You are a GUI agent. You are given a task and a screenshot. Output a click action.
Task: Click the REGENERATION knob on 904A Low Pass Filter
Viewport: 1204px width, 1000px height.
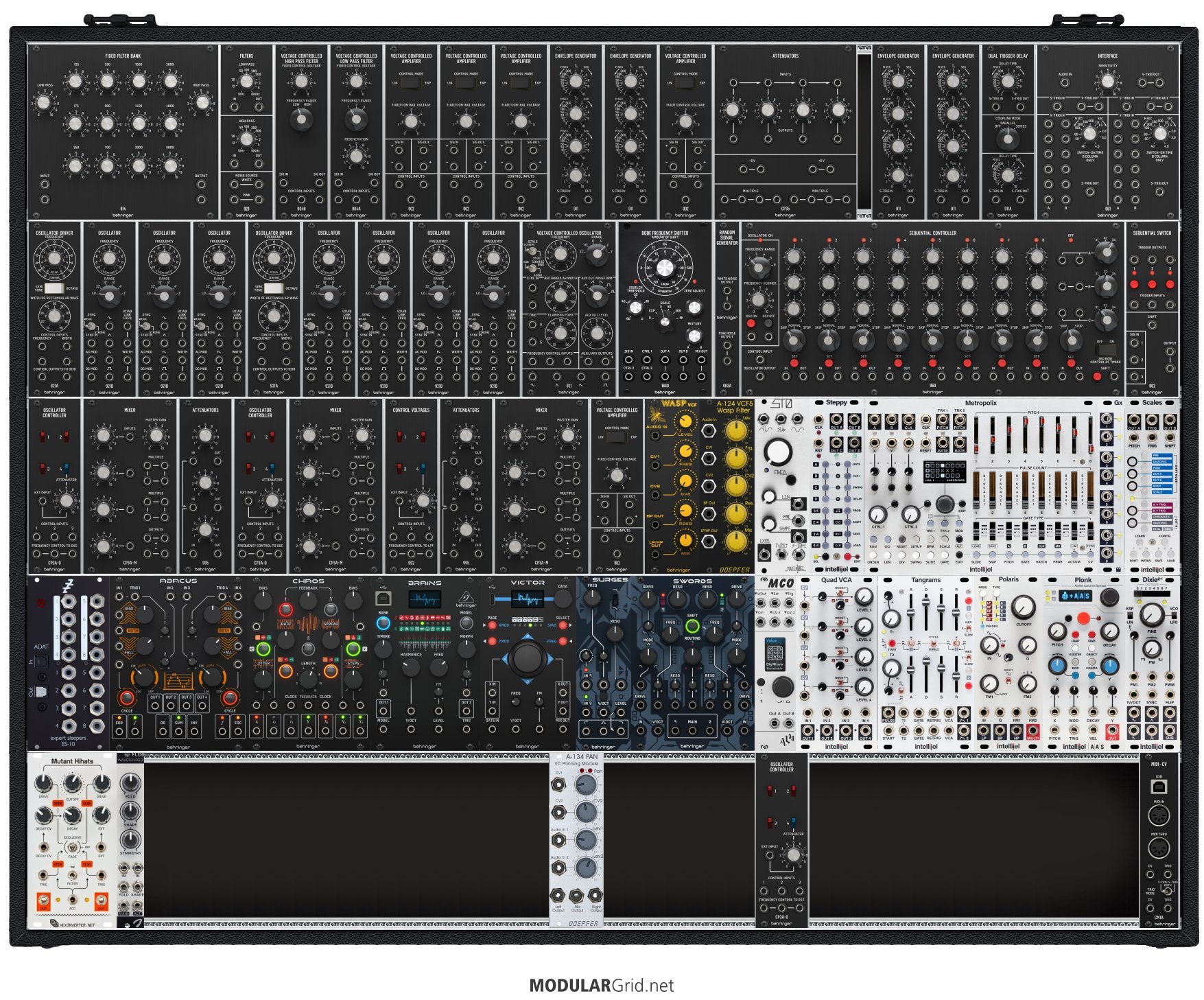tap(356, 156)
